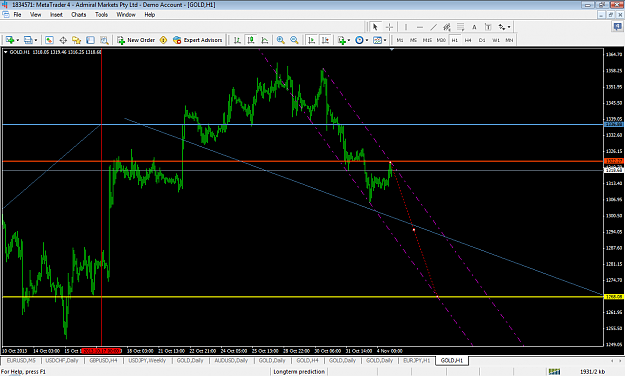Switch chart to line chart type
The width and height of the screenshot is (625, 376).
tap(264, 40)
